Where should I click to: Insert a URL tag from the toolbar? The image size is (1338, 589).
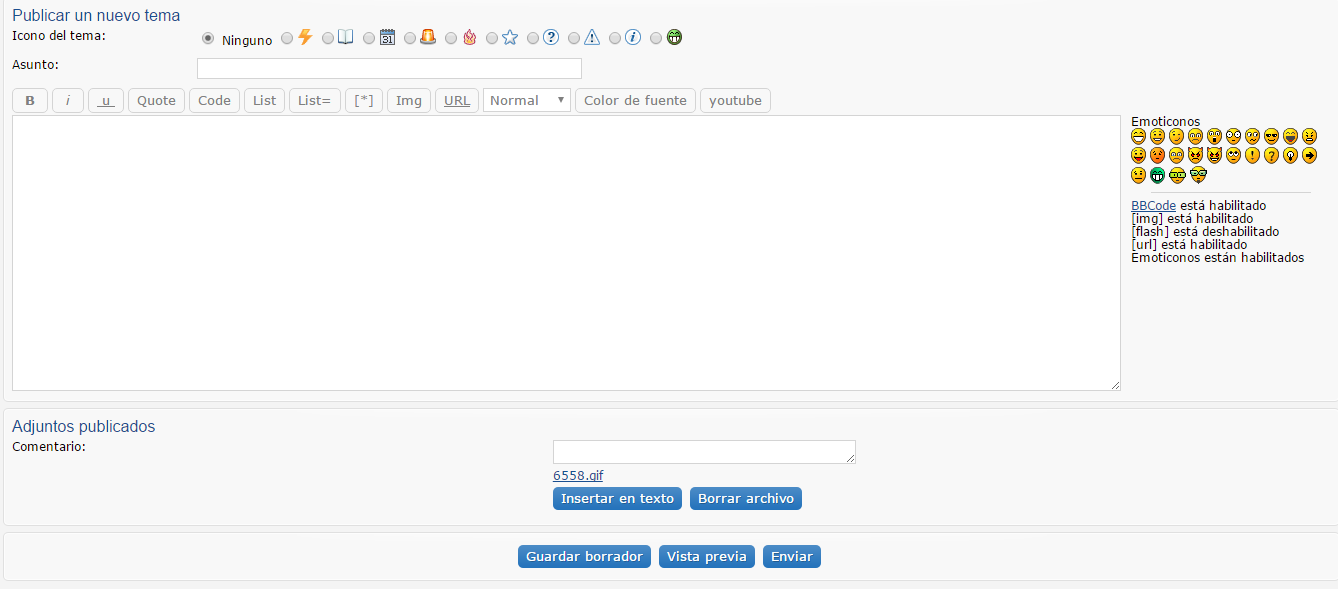457,100
